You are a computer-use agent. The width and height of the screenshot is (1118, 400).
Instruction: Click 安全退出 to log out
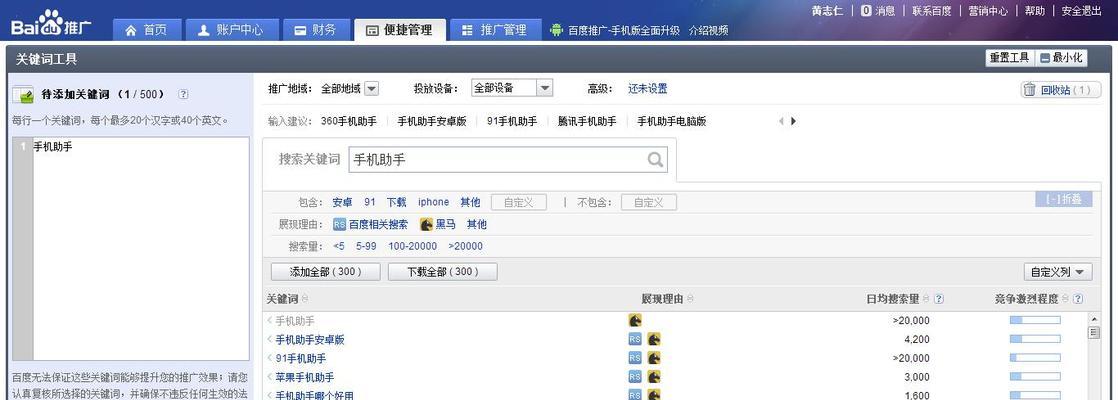1081,11
